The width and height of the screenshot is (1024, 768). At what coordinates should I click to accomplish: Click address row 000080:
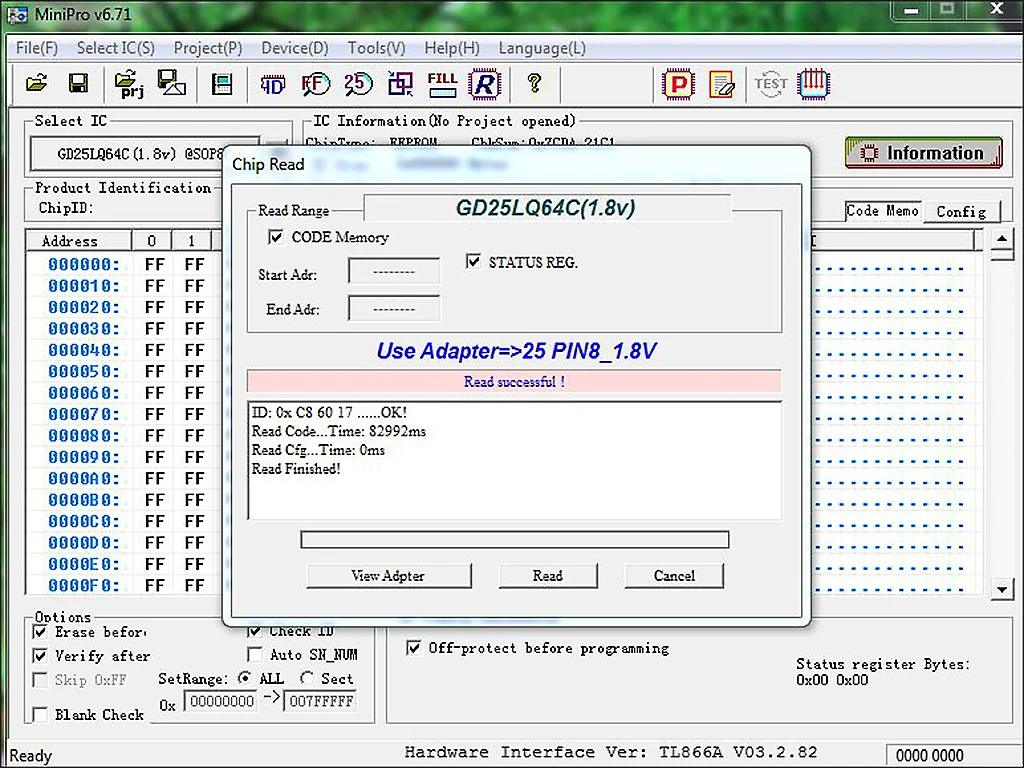pyautogui.click(x=84, y=436)
